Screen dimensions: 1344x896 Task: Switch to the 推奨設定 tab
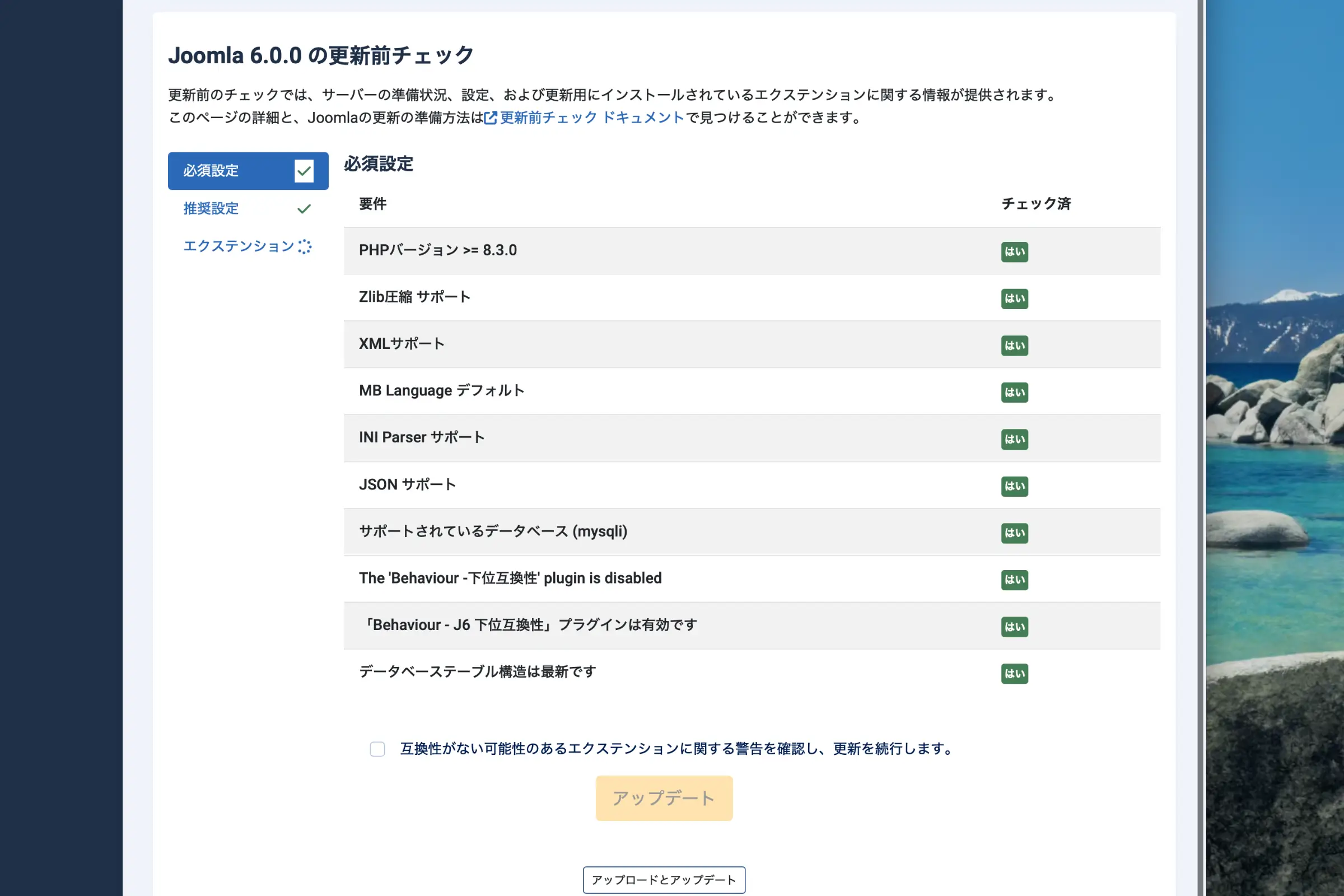click(x=211, y=208)
